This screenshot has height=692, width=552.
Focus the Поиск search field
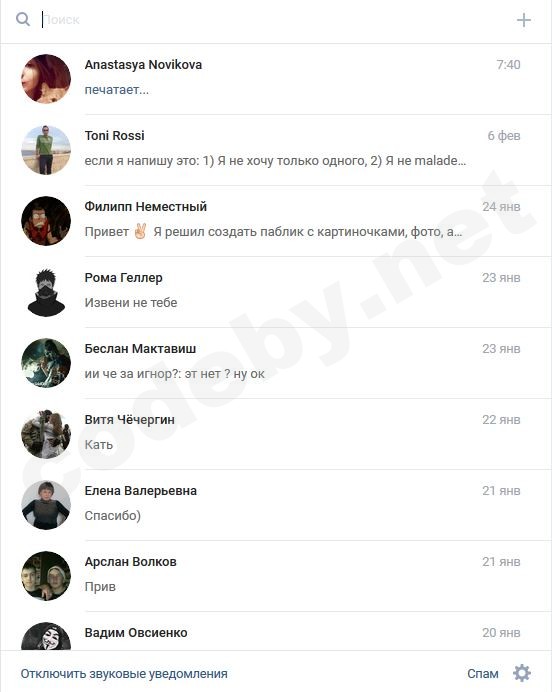pyautogui.click(x=274, y=20)
